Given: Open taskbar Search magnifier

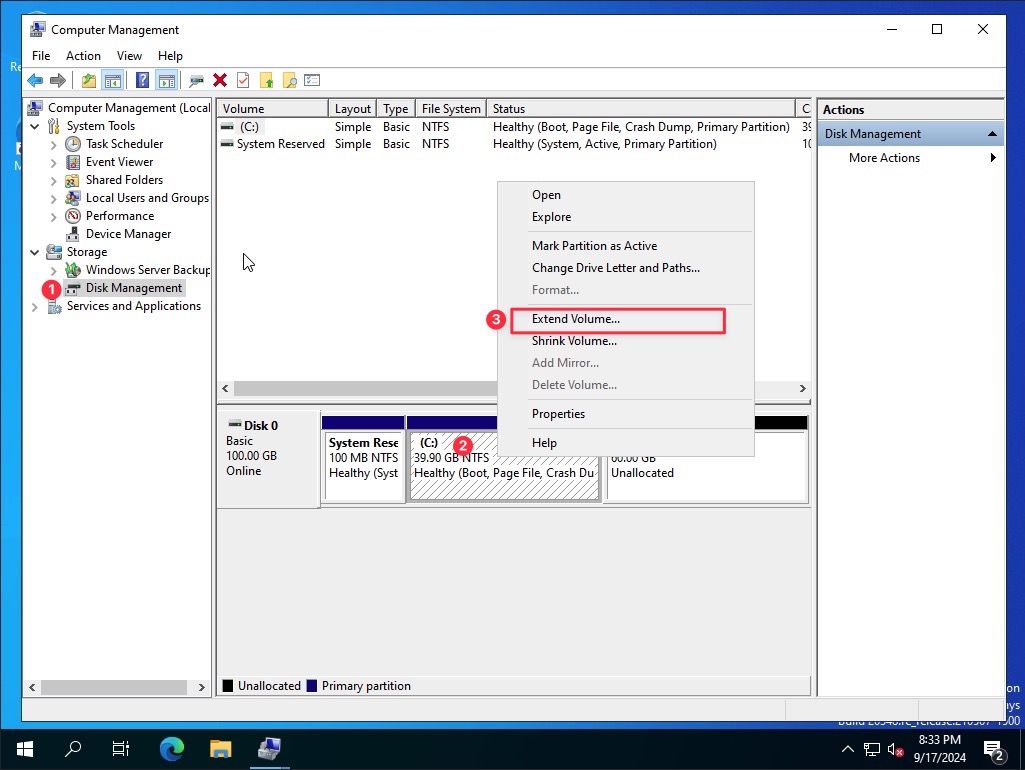Looking at the screenshot, I should (x=73, y=749).
